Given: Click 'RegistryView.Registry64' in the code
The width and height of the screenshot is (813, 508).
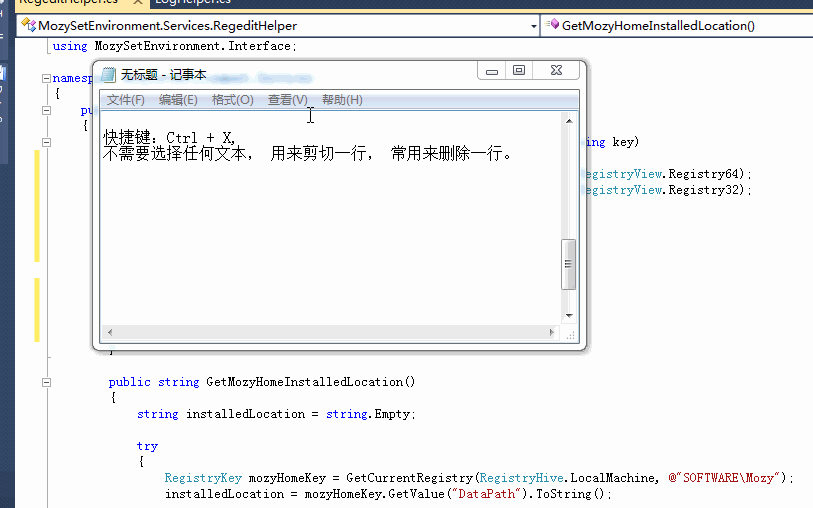Looking at the screenshot, I should click(663, 174).
